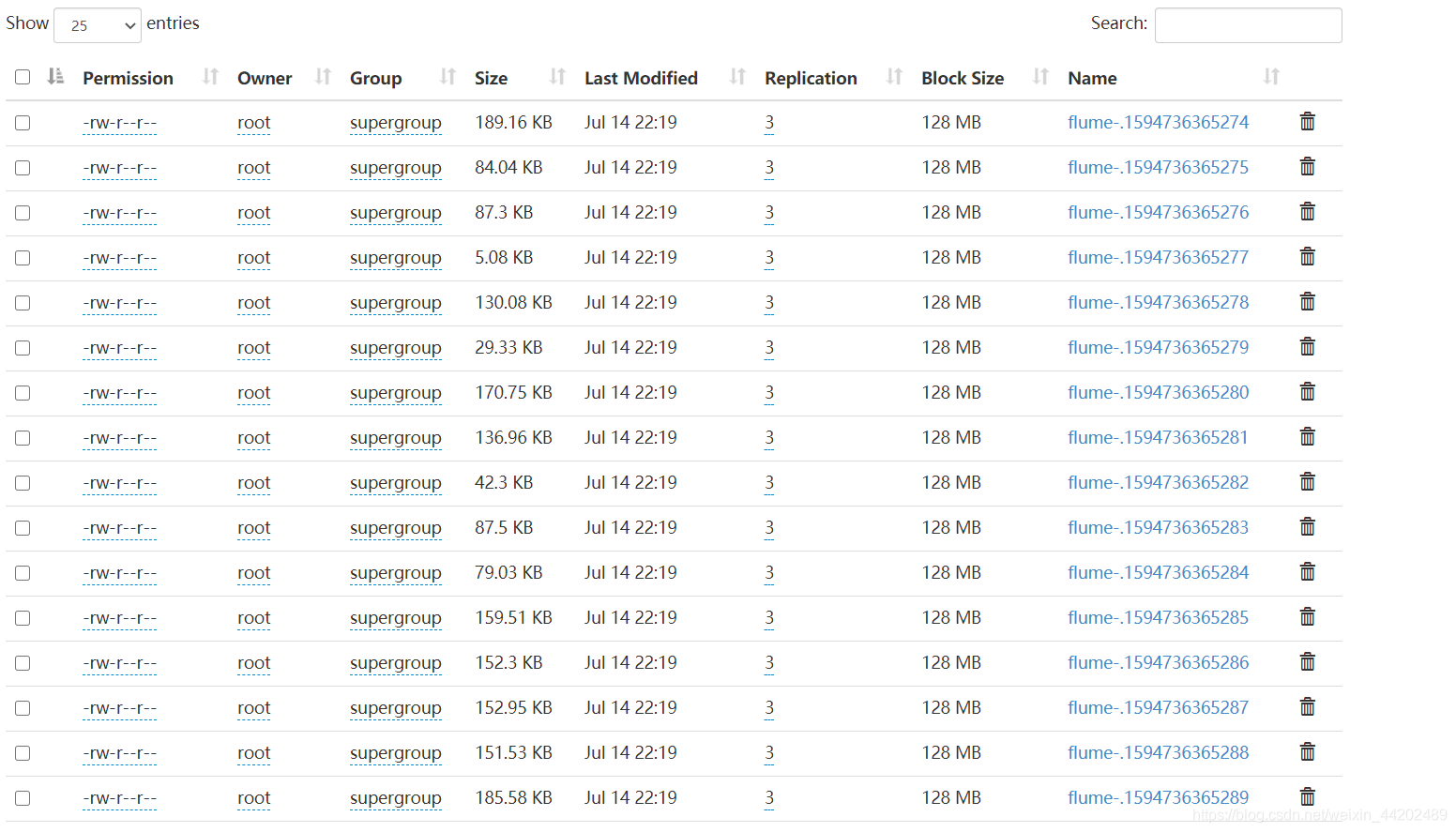
Task: Select checkbox on the 136.96 KB row
Action: (x=23, y=438)
